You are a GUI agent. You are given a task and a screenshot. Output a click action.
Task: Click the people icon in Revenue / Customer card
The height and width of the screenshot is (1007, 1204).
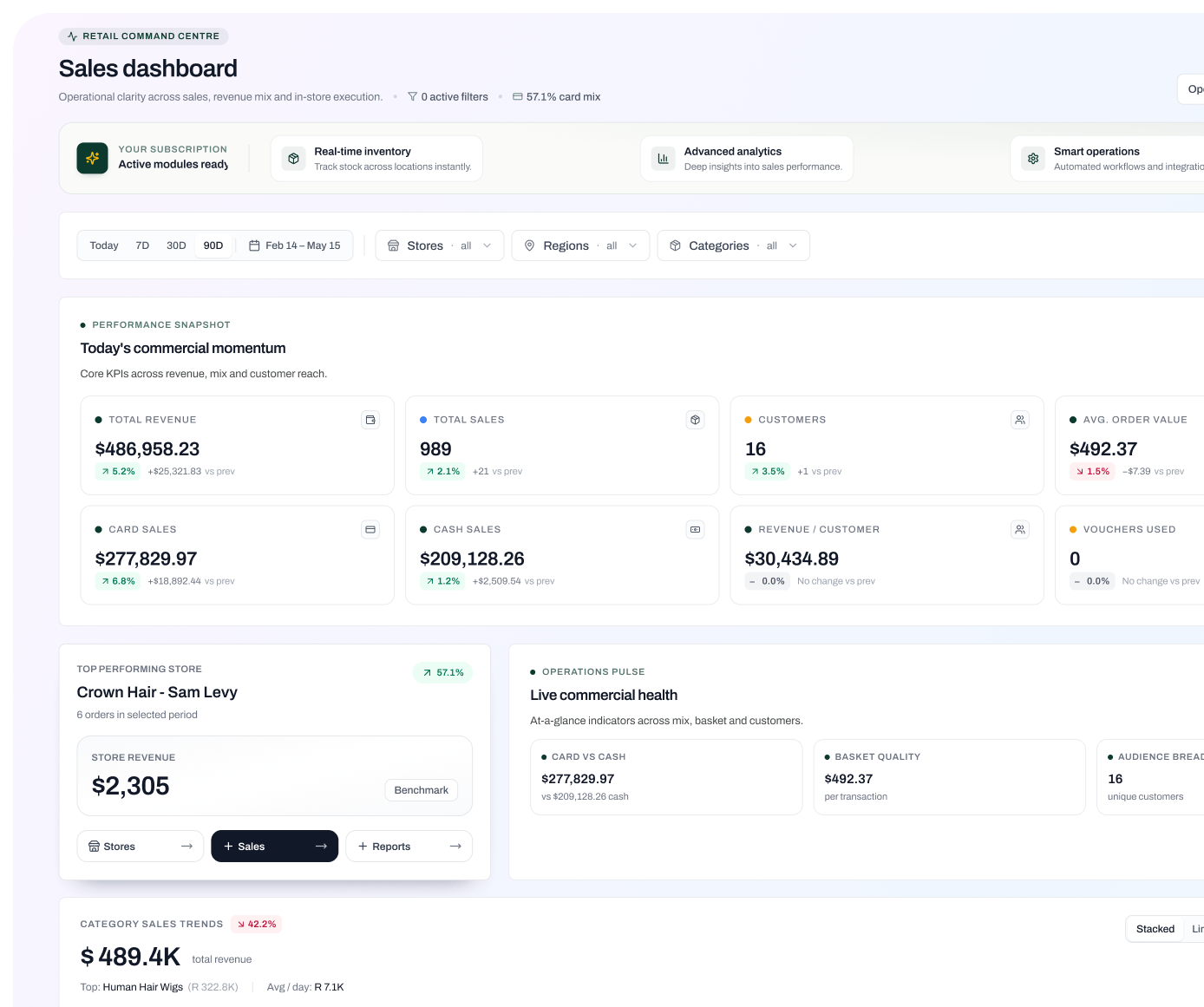tap(1020, 530)
